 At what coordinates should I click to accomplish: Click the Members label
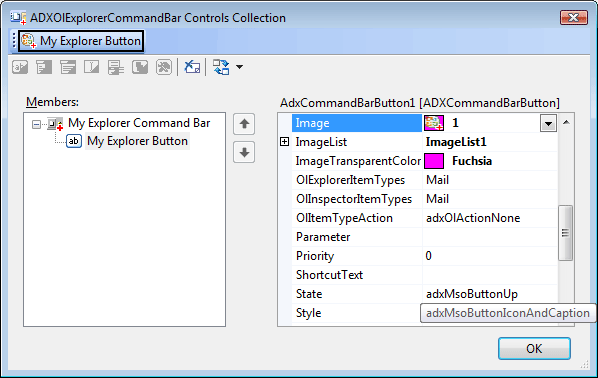[52, 102]
